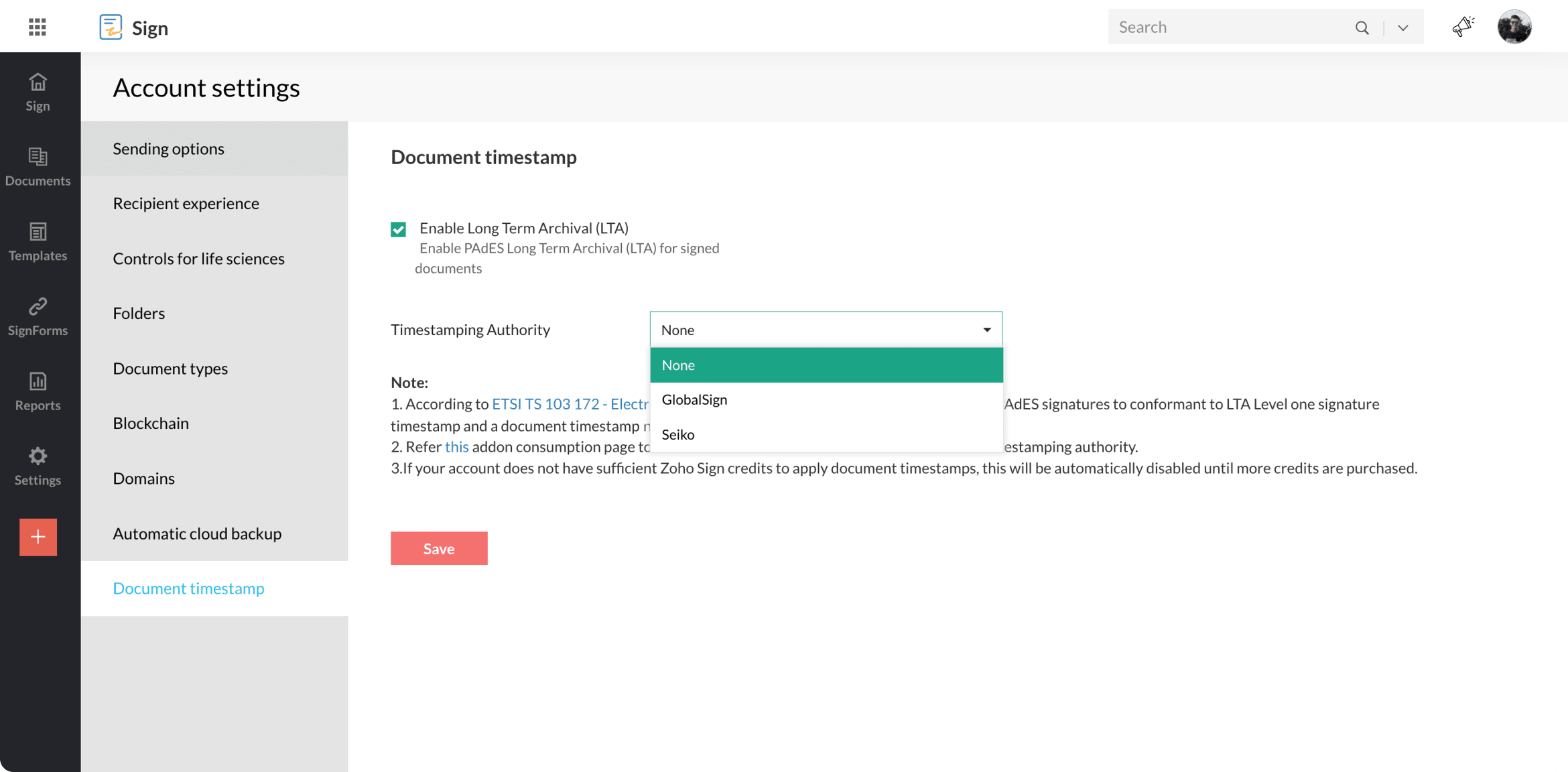Open the user profile avatar
Image resolution: width=1568 pixels, height=772 pixels.
coord(1514,27)
